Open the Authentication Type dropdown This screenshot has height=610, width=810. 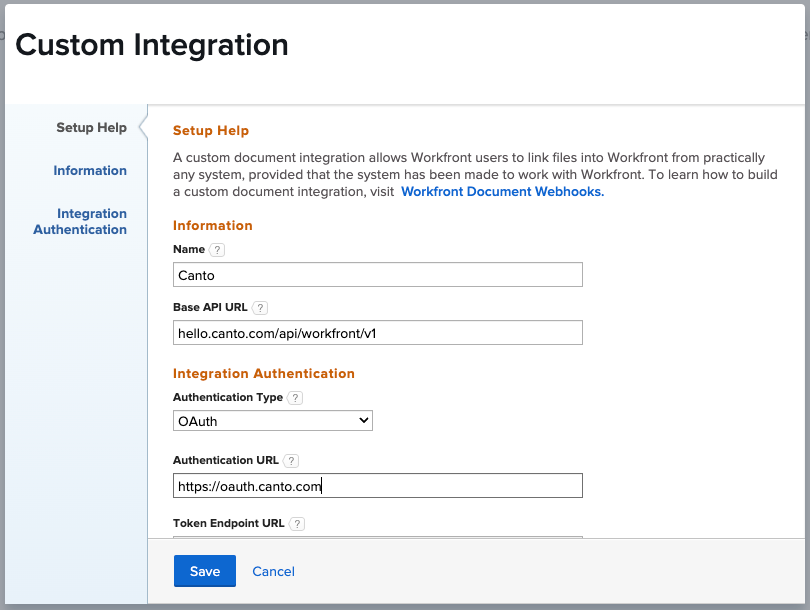tap(273, 420)
